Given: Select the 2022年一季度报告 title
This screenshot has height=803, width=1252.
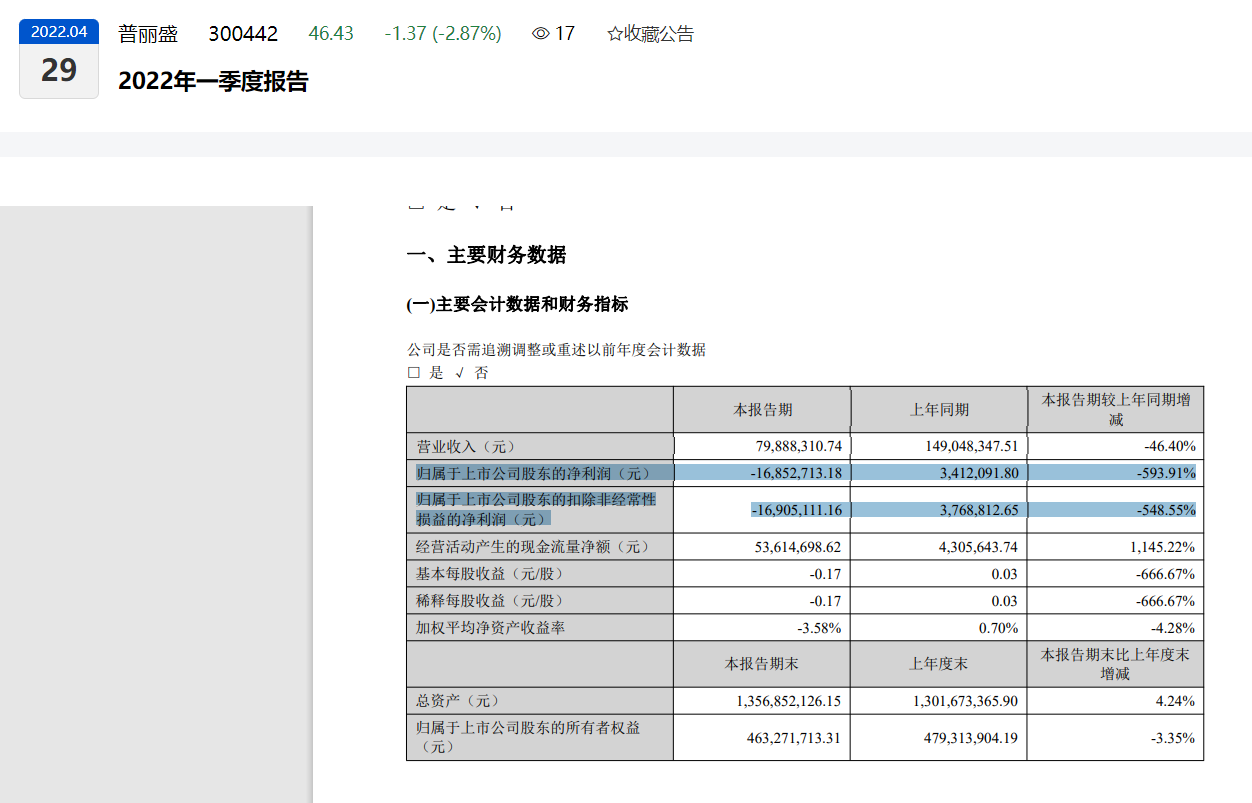Looking at the screenshot, I should point(213,82).
